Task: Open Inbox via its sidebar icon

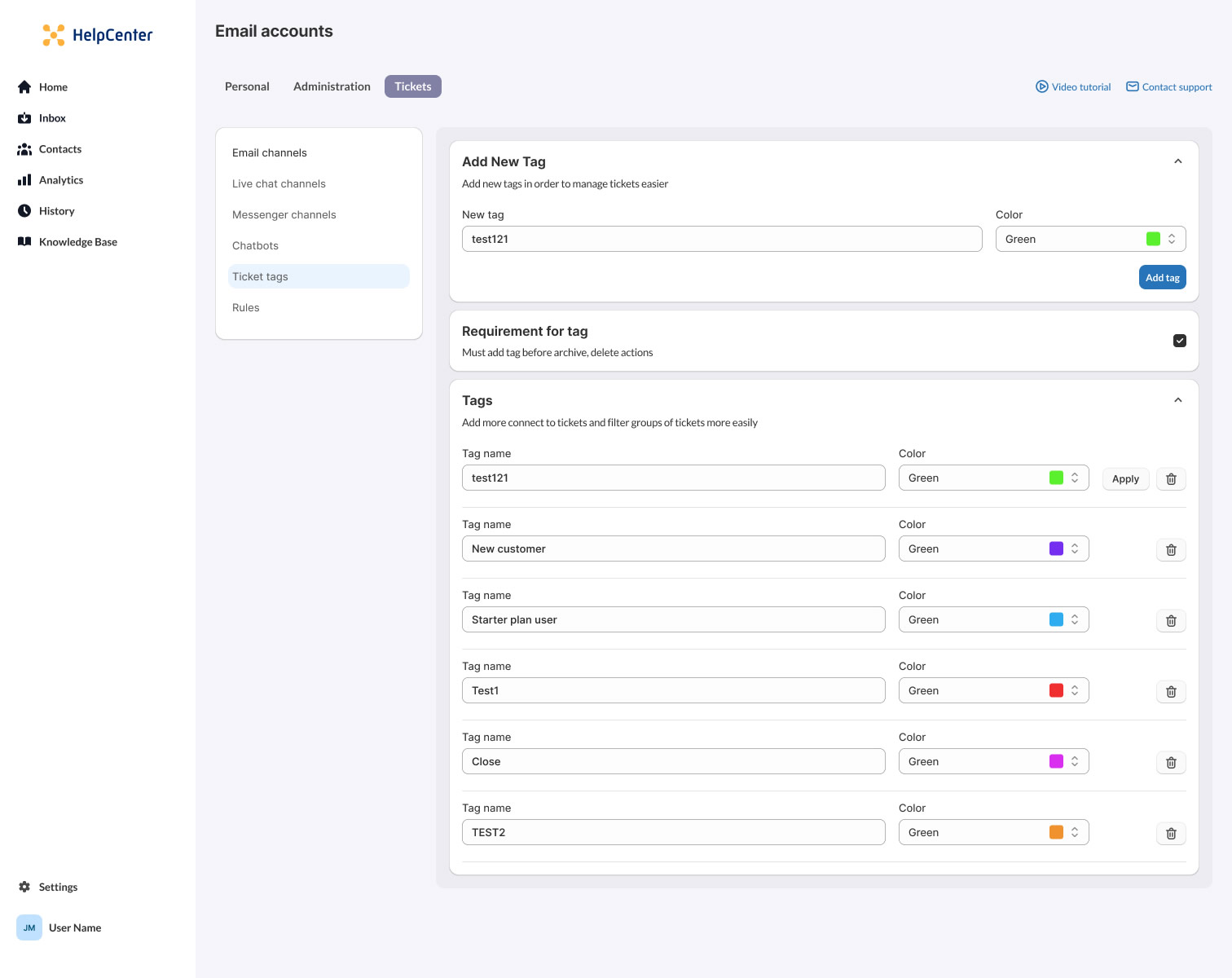Action: click(x=24, y=118)
